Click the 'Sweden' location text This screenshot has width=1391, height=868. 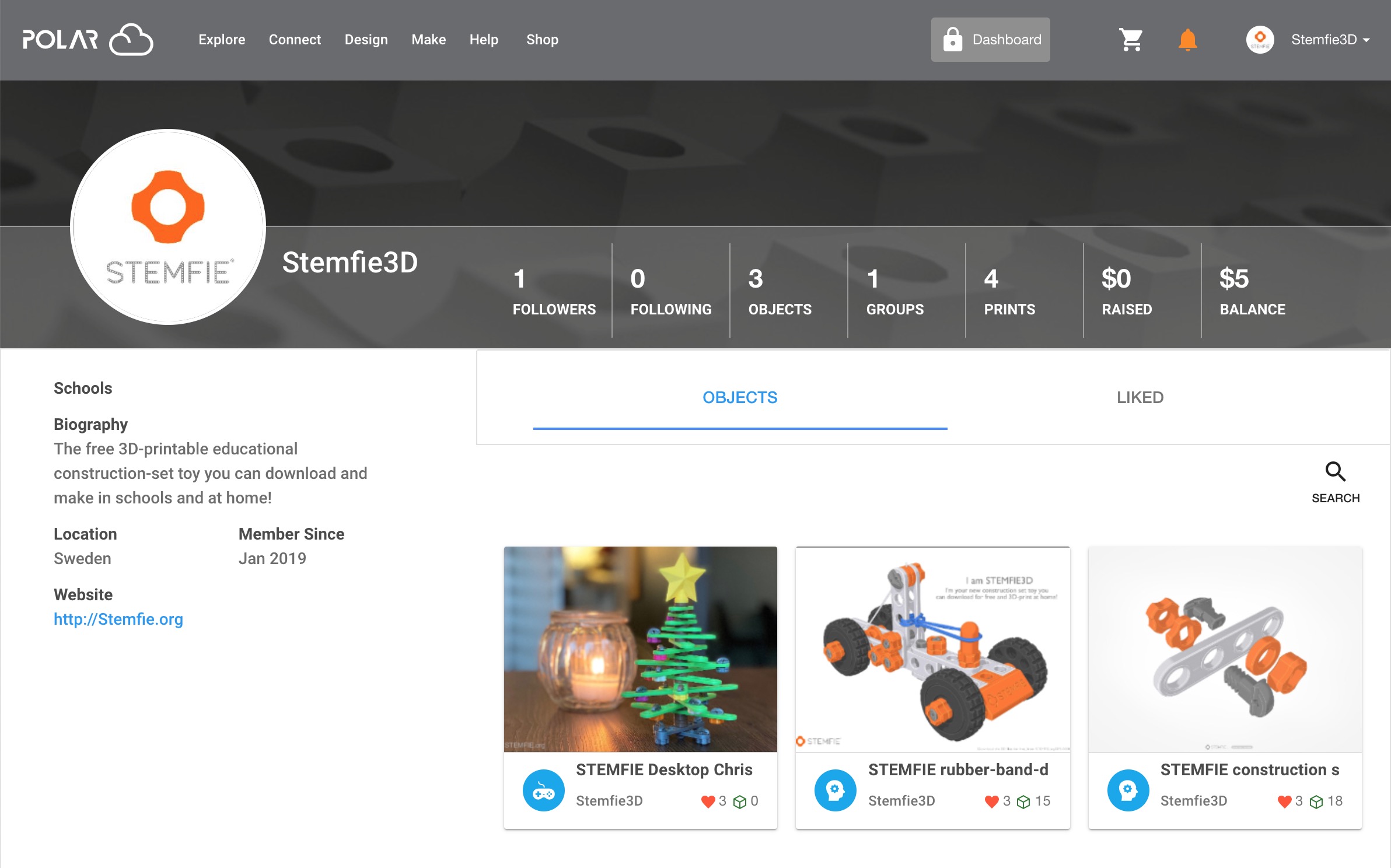point(82,559)
